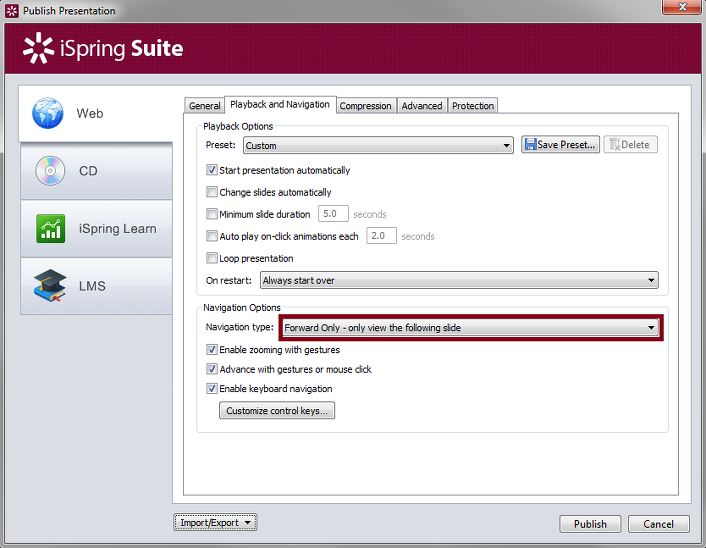This screenshot has width=706, height=548.
Task: Expand the On restart dropdown
Action: click(459, 280)
